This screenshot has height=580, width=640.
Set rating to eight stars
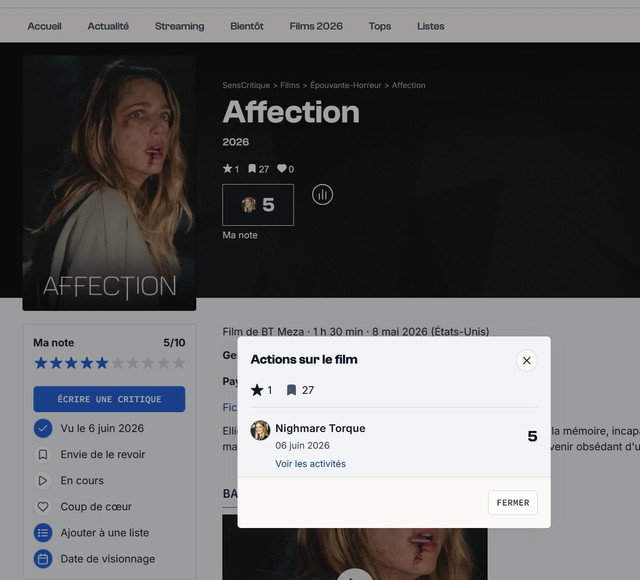[x=148, y=363]
